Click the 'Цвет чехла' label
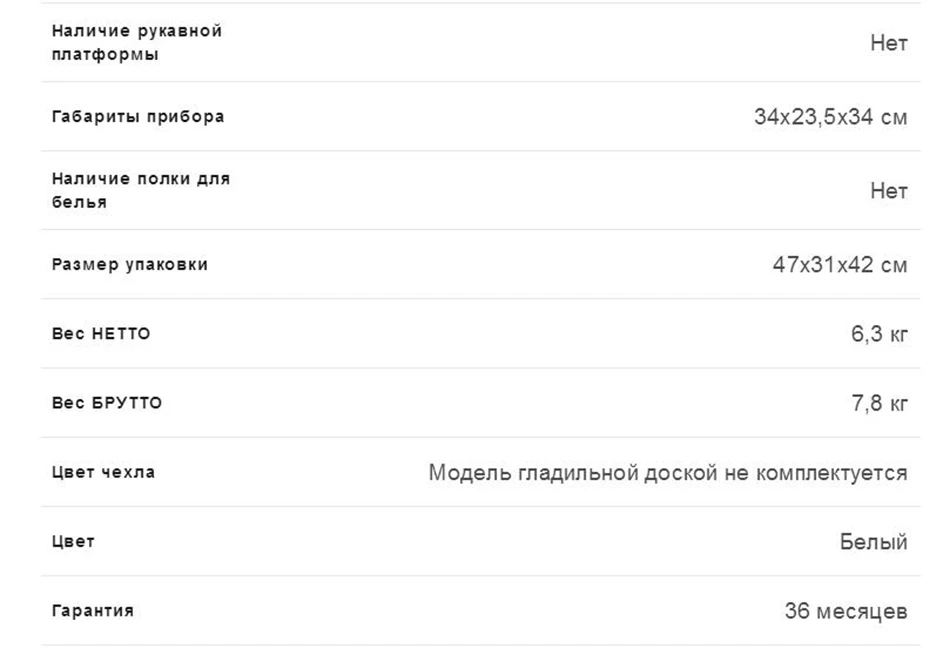Viewport: 950px width, 655px height. [x=104, y=472]
